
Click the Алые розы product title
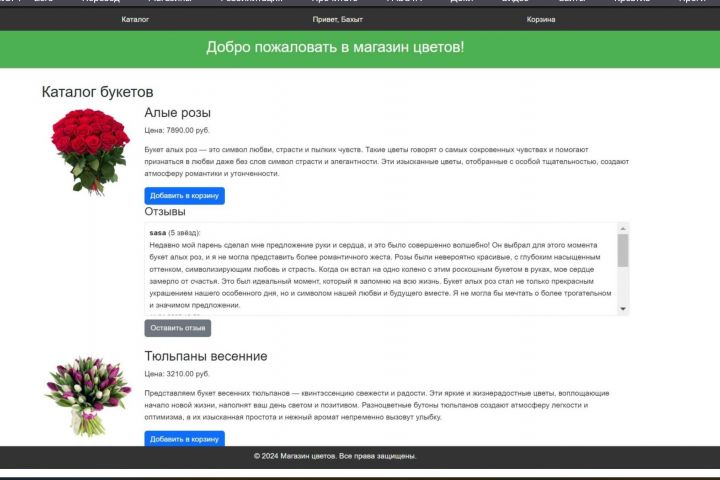178,113
